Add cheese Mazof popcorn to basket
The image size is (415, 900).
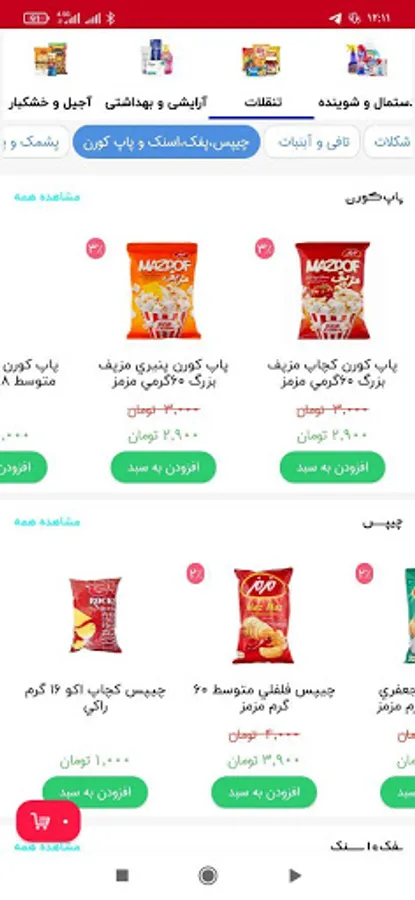[x=164, y=467]
